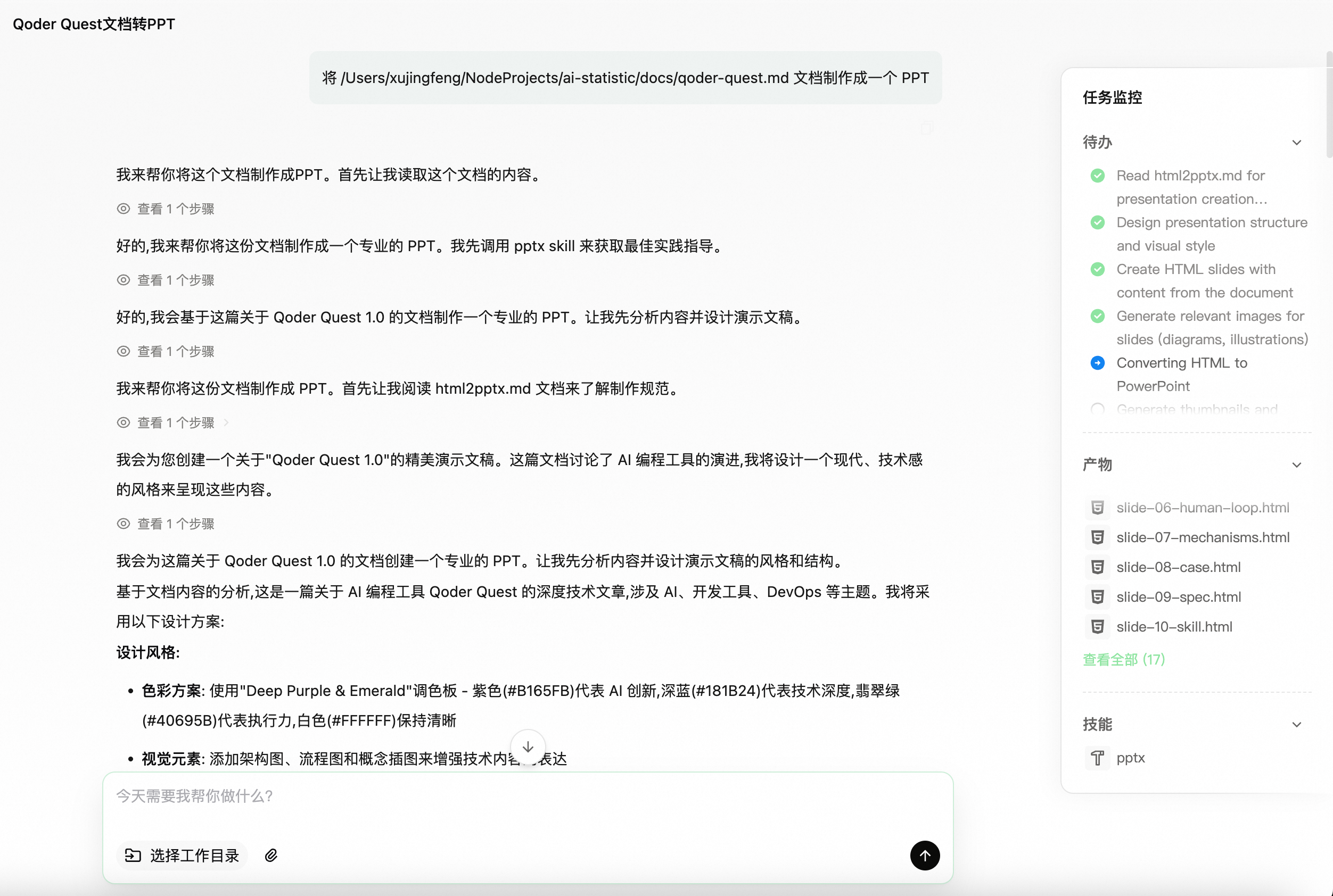
Task: Click the pptx skill icon
Action: click(1097, 758)
